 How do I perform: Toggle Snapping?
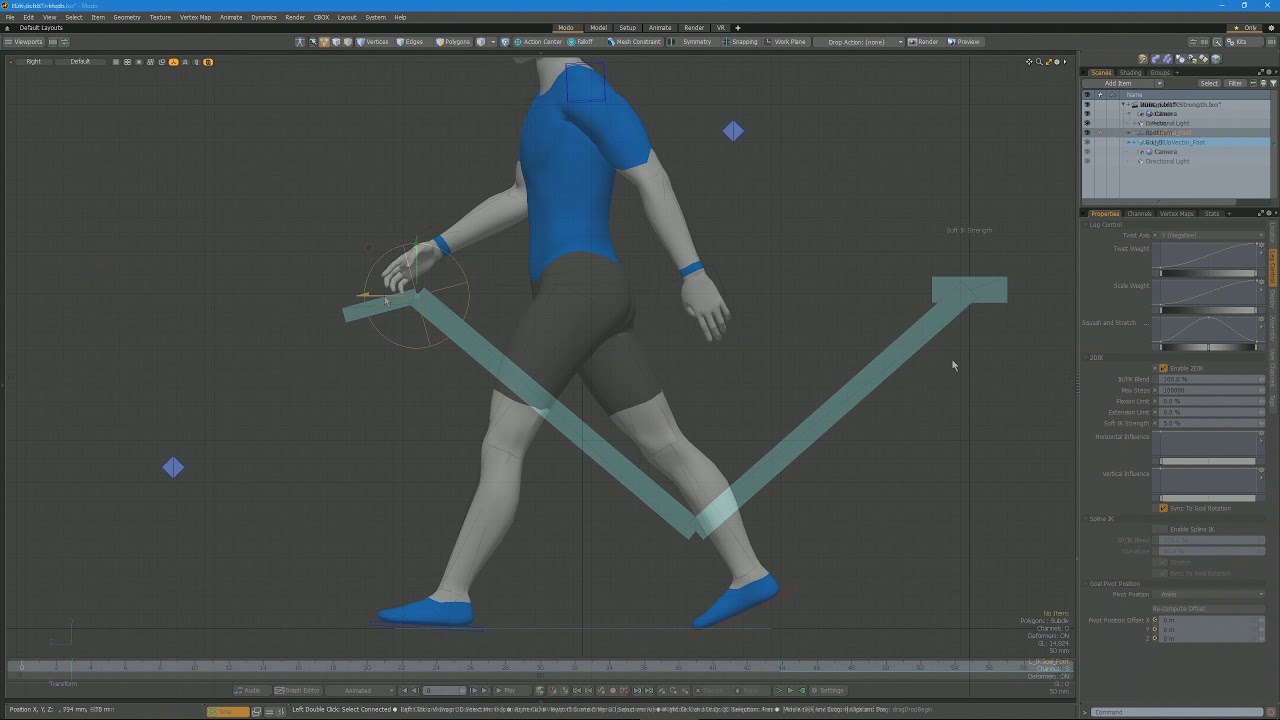[741, 42]
